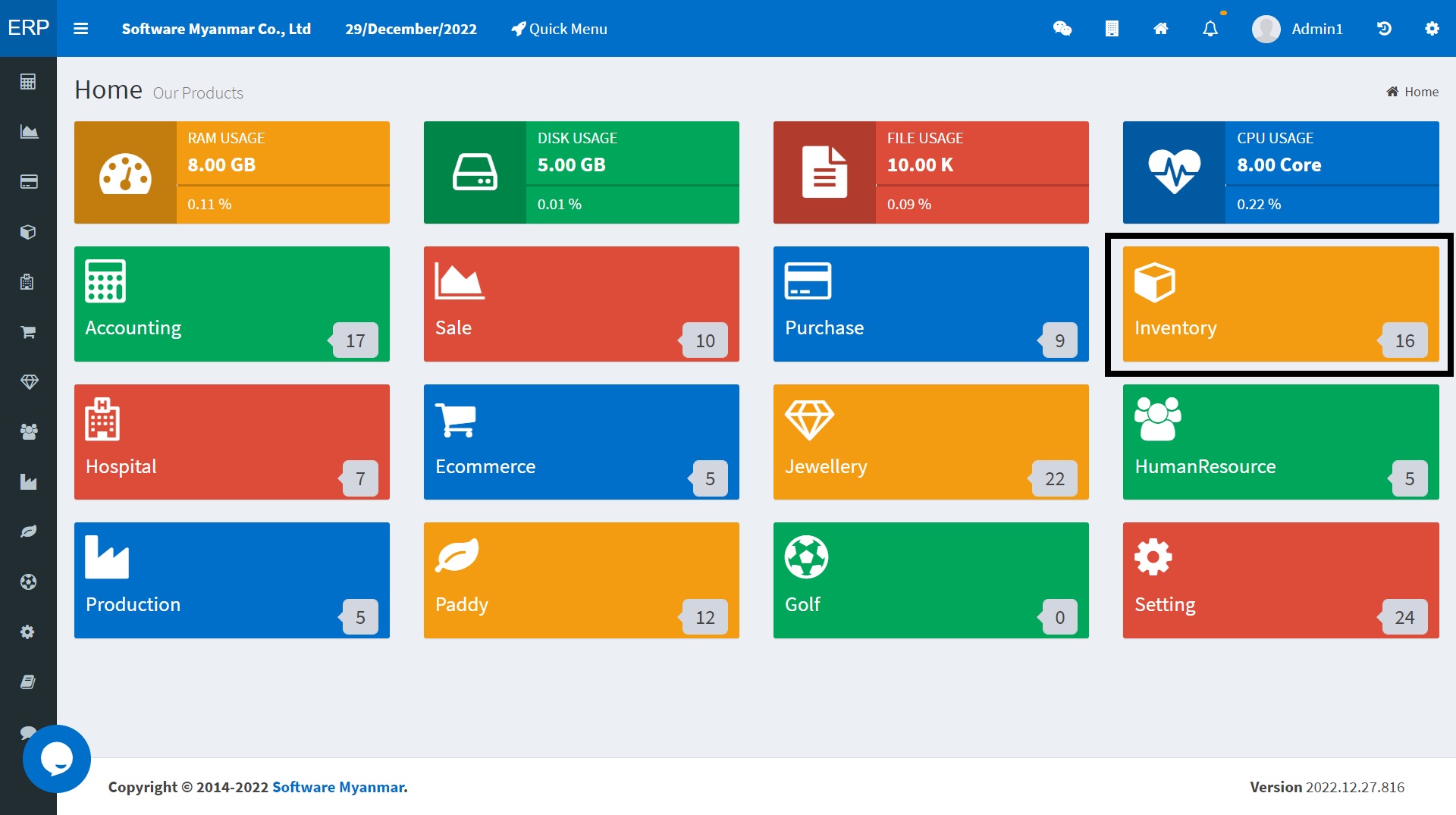
Task: Select the shopping cart icon in left sidebar
Action: tap(28, 332)
